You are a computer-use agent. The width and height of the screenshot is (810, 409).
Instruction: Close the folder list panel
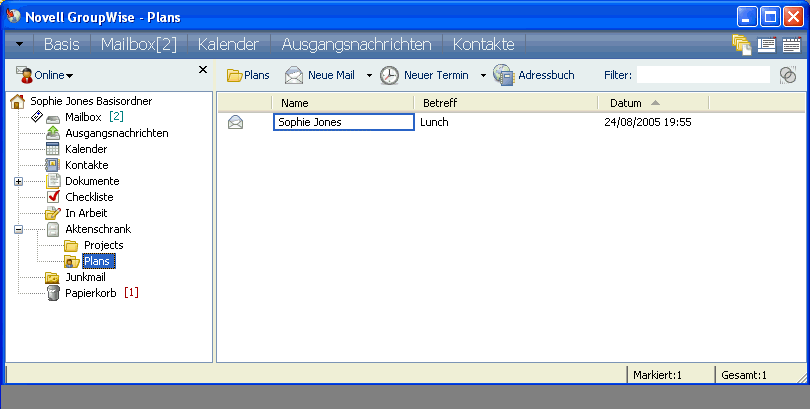pos(203,69)
